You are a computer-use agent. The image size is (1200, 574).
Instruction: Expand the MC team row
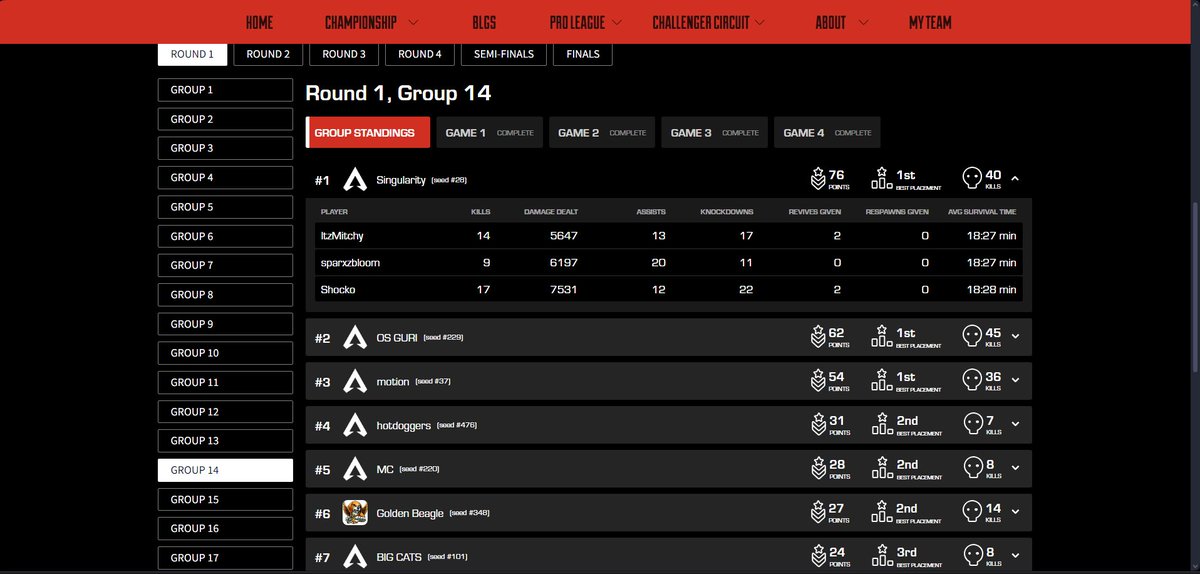1015,469
